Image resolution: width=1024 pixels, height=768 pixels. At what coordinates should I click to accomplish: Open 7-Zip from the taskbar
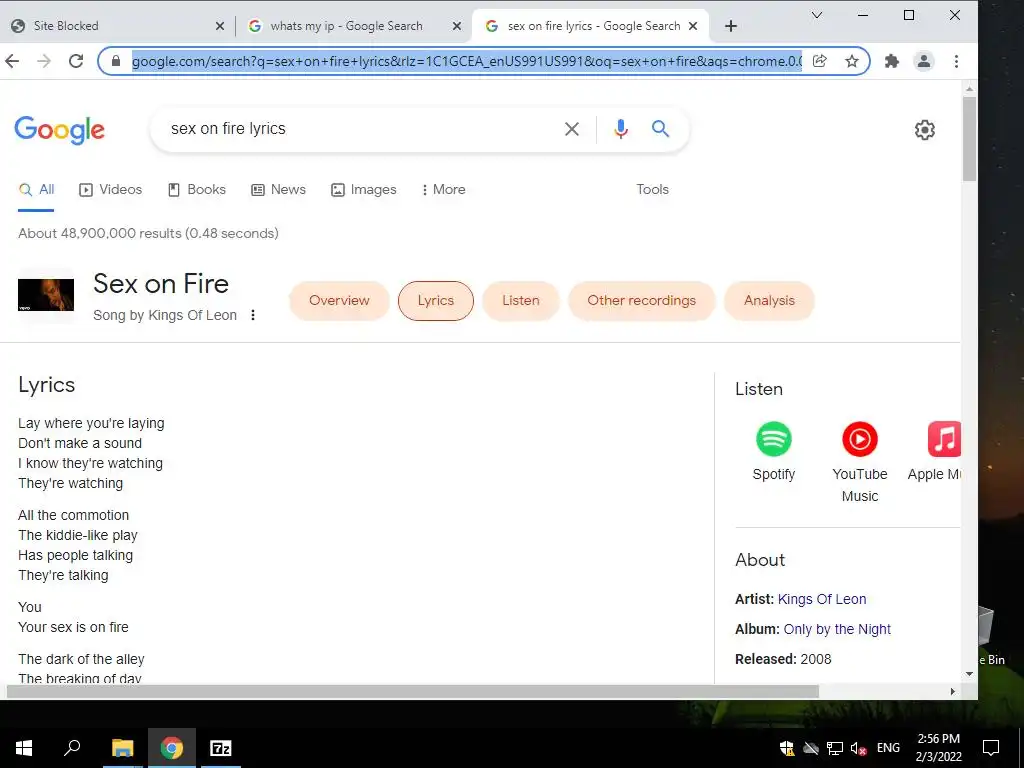click(x=220, y=748)
